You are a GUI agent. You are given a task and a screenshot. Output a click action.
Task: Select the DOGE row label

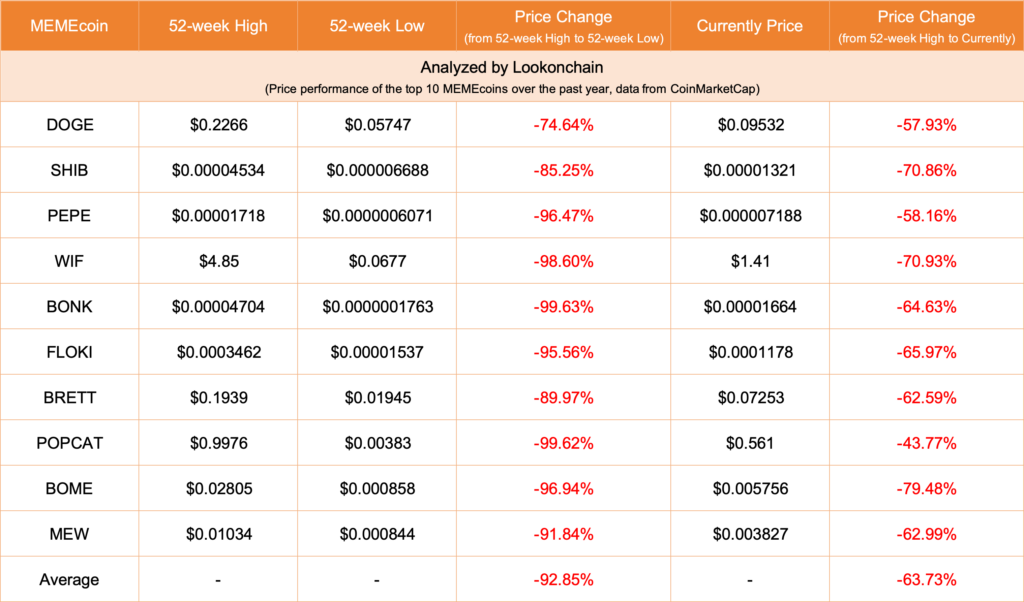click(70, 125)
